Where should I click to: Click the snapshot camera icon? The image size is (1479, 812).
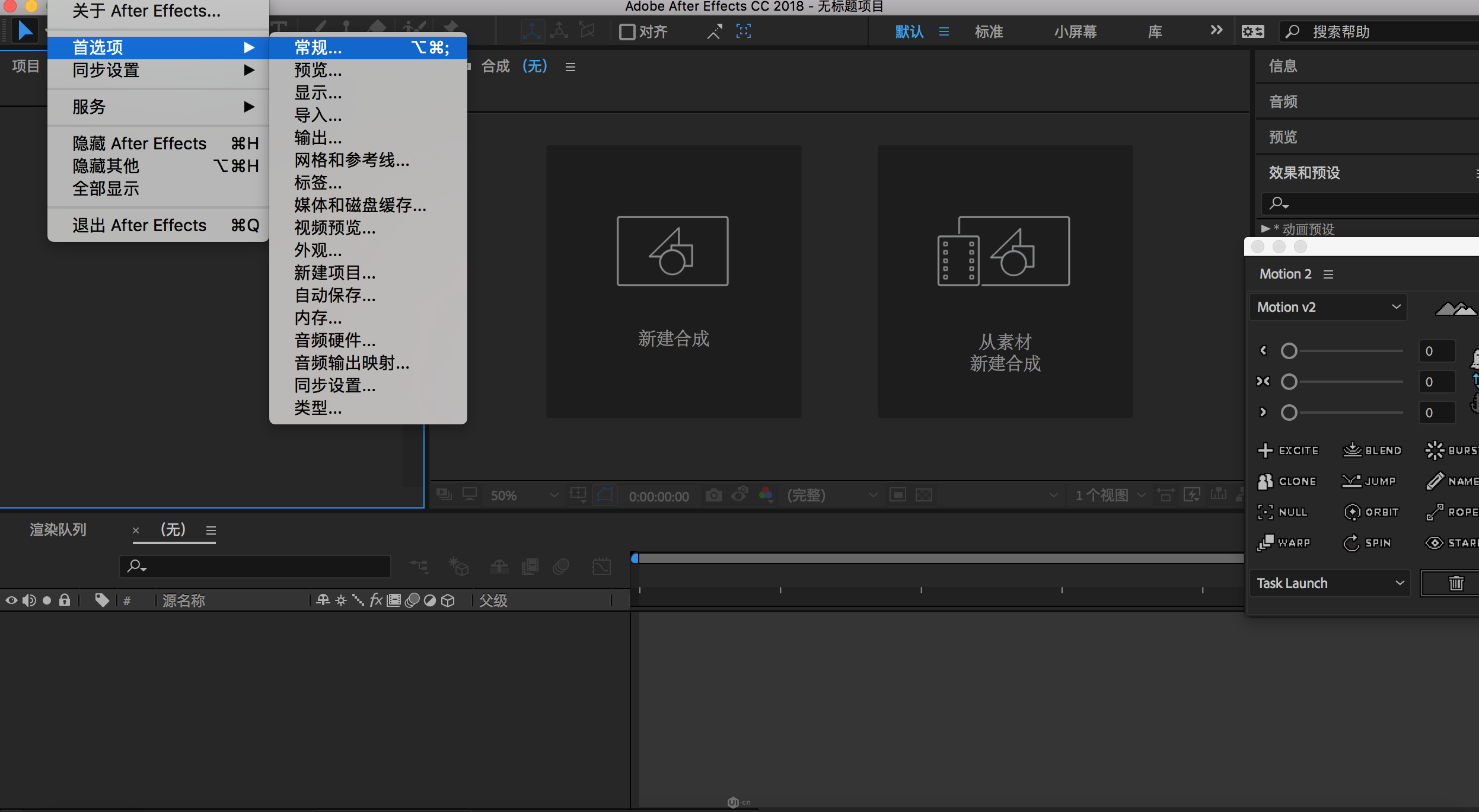pos(713,495)
